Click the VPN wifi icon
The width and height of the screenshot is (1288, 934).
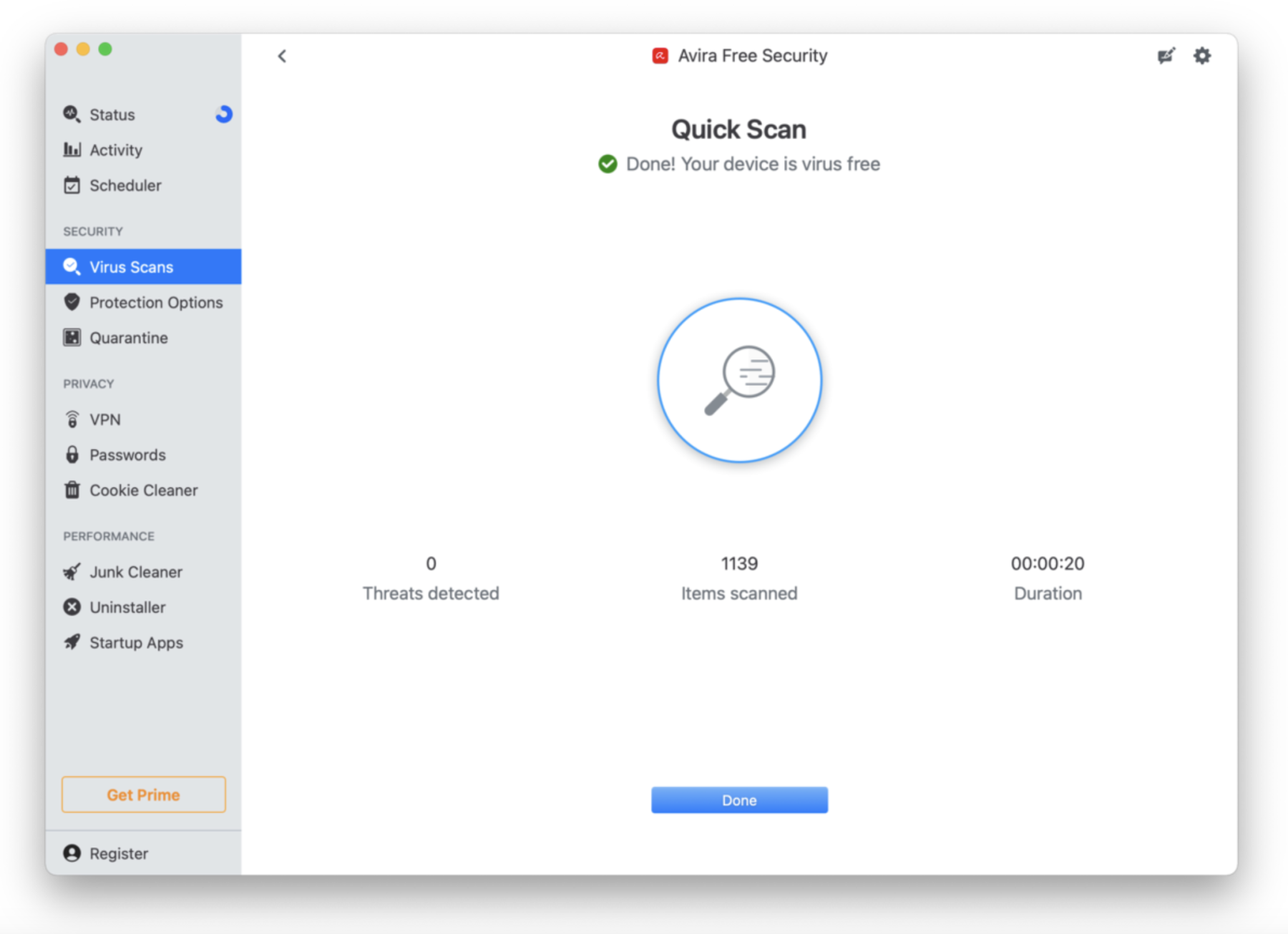click(72, 419)
